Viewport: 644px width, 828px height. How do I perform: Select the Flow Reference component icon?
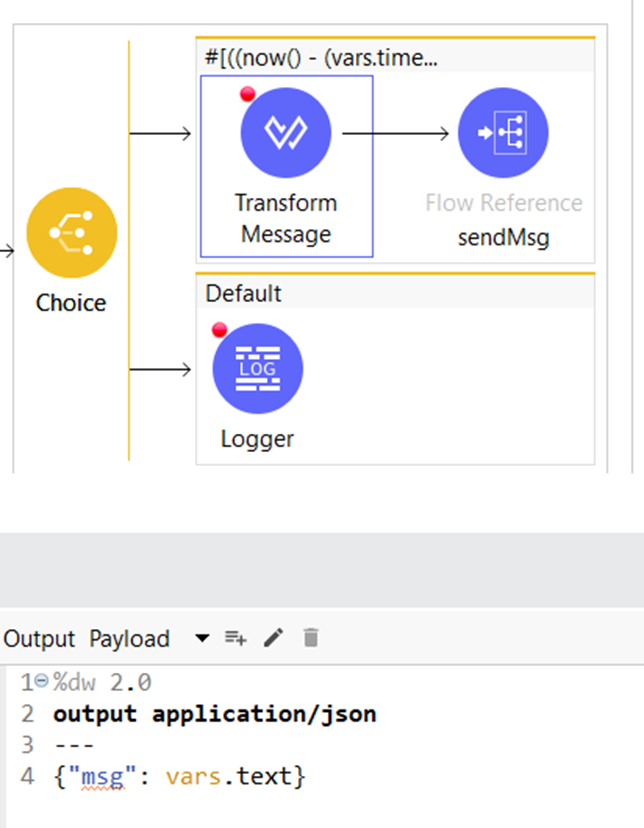tap(503, 133)
